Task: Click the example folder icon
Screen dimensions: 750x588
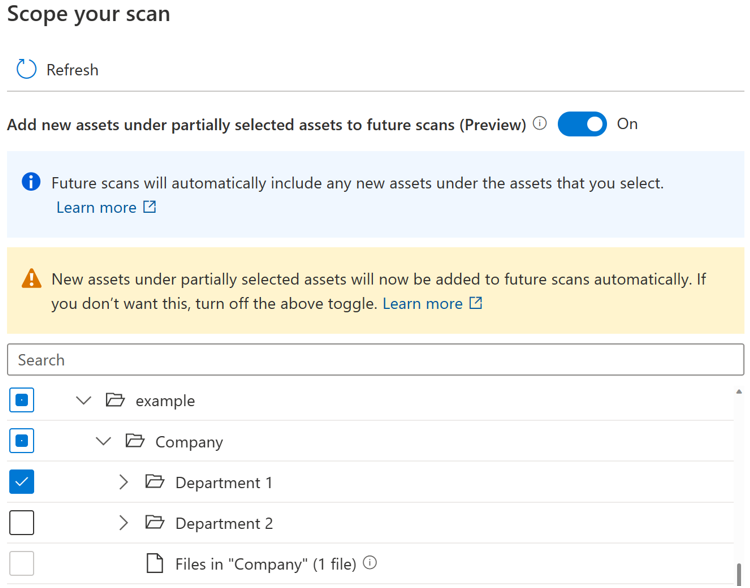Action: pyautogui.click(x=115, y=400)
